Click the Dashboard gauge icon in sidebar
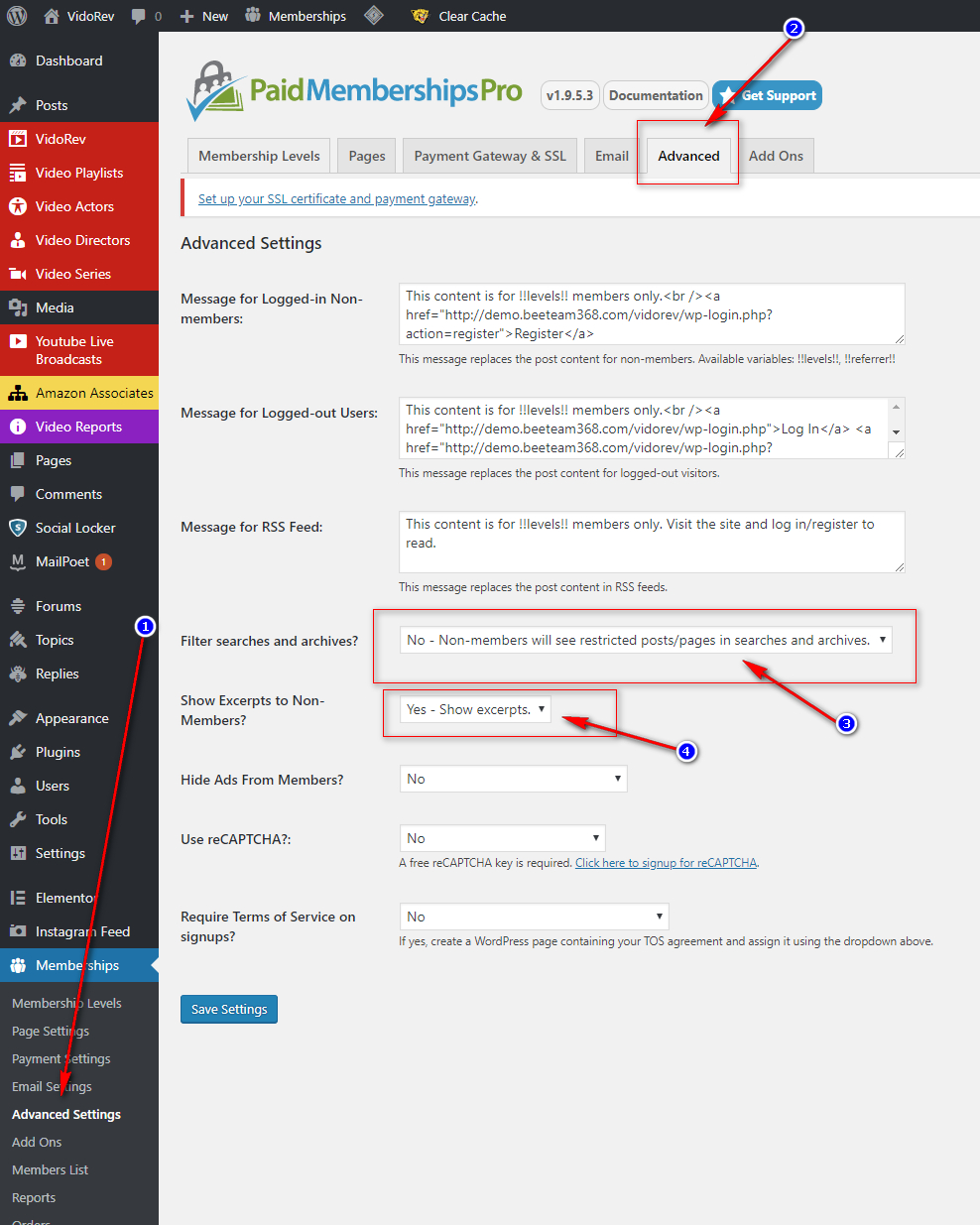980x1225 pixels. click(x=18, y=61)
